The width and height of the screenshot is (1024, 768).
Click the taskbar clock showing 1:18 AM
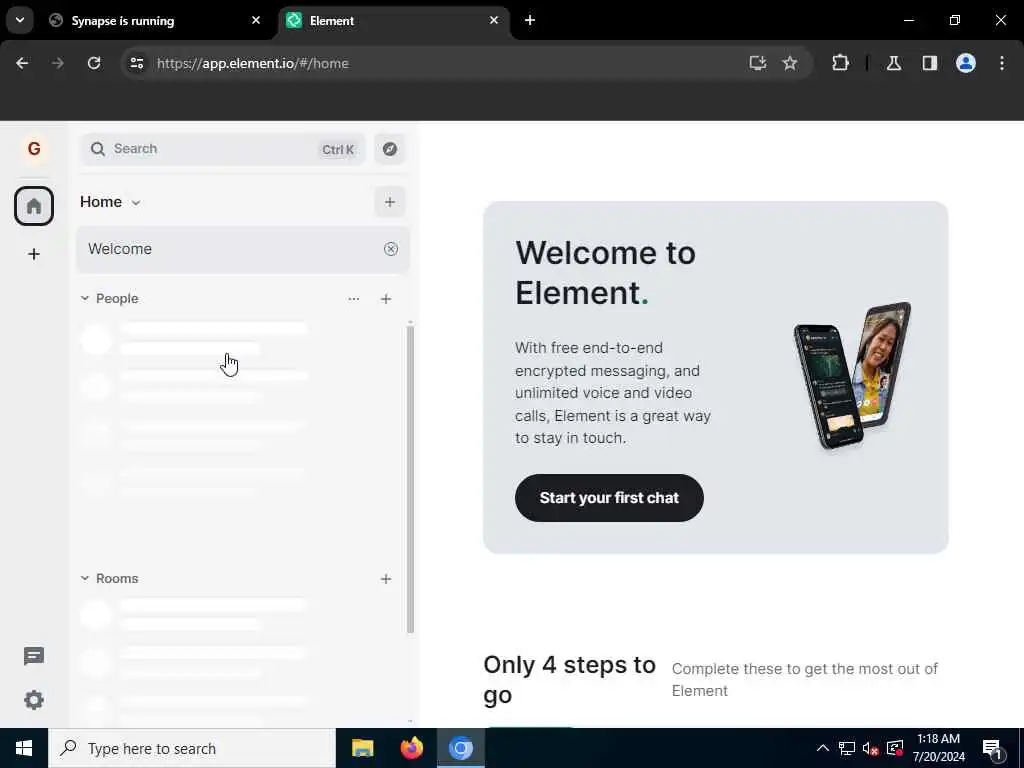[x=938, y=748]
